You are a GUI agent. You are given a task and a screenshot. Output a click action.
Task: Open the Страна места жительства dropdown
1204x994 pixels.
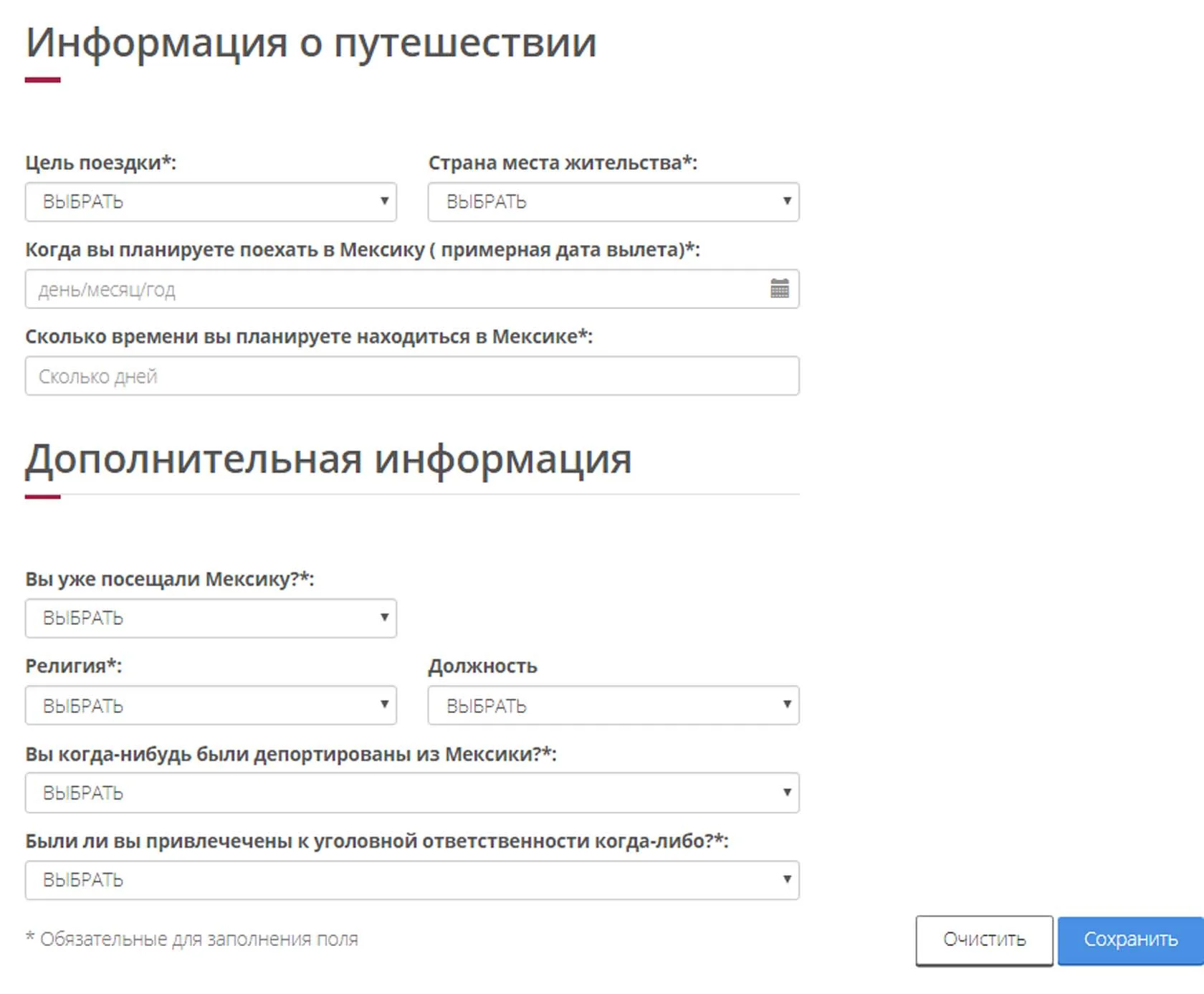coord(613,201)
